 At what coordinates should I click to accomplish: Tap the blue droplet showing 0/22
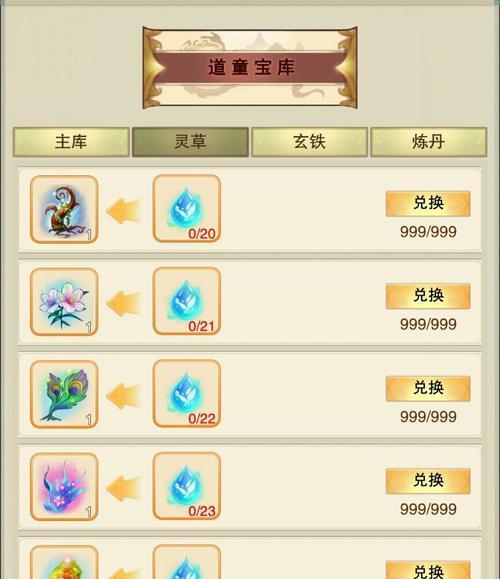pos(187,393)
